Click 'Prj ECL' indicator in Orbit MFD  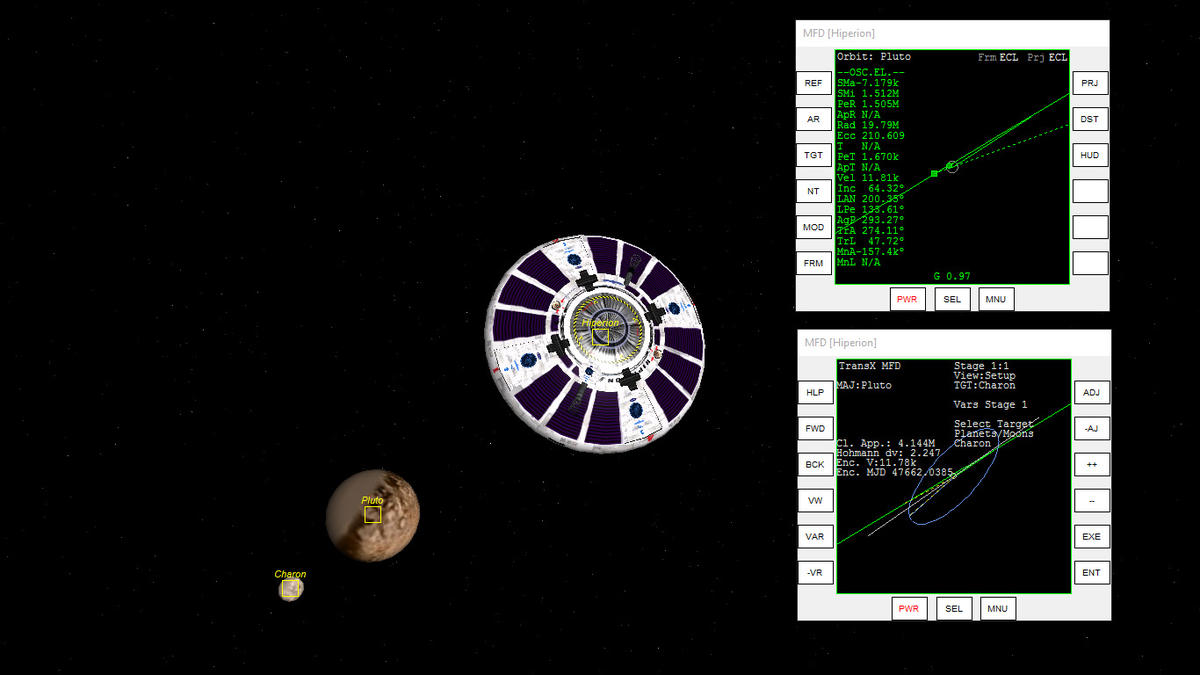coord(1047,57)
